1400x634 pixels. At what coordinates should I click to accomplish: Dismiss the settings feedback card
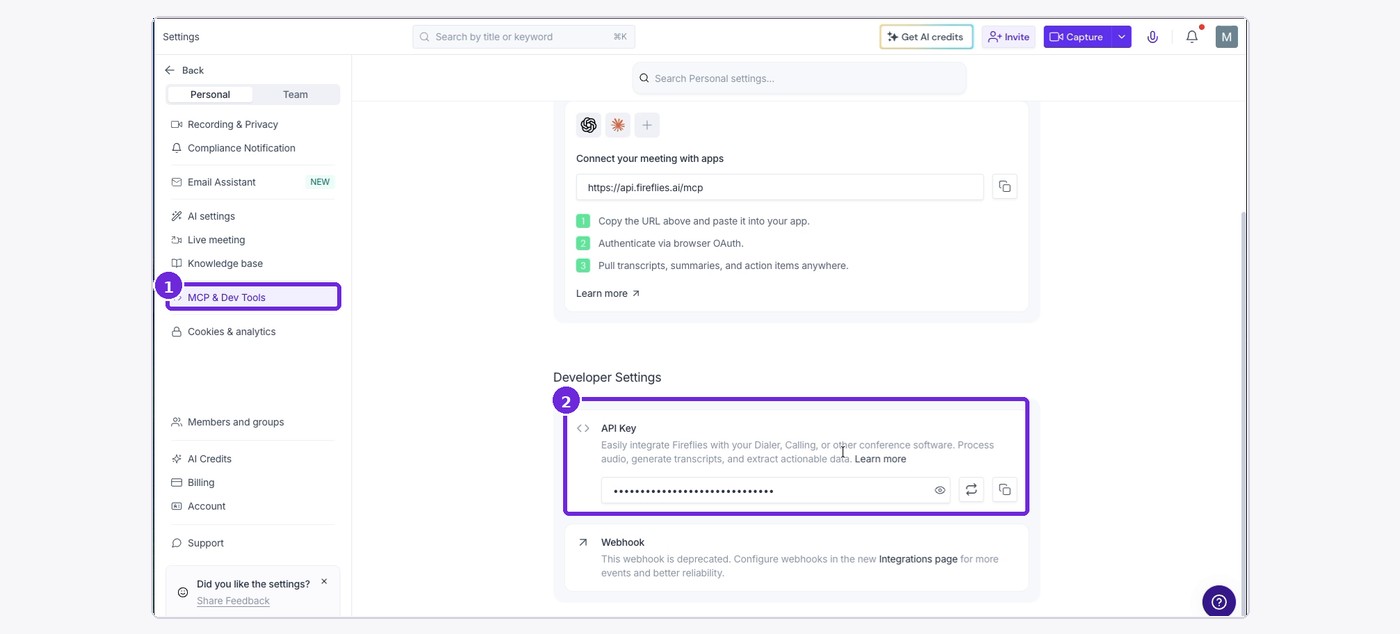coord(324,581)
